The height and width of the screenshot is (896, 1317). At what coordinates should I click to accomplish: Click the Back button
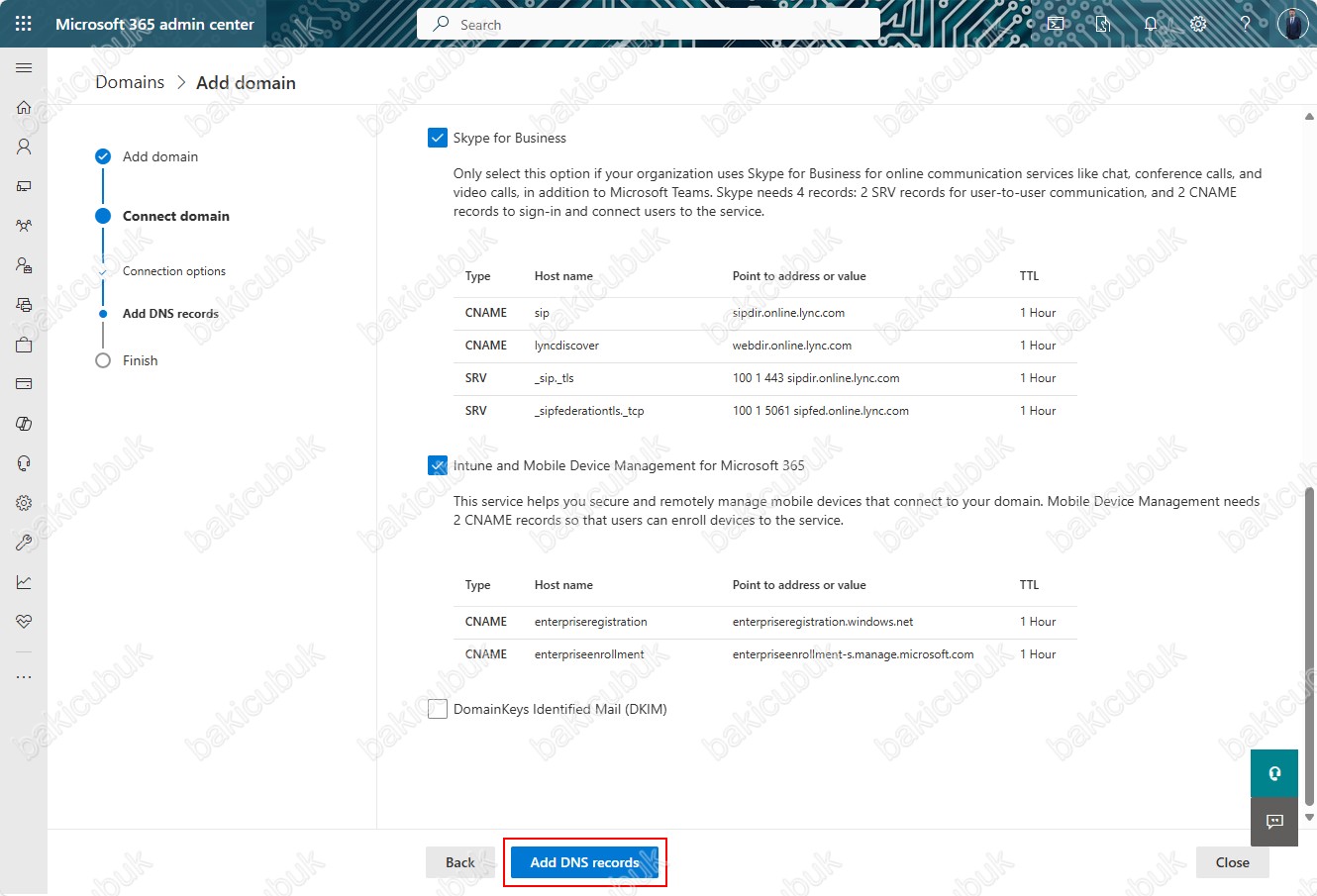[460, 862]
